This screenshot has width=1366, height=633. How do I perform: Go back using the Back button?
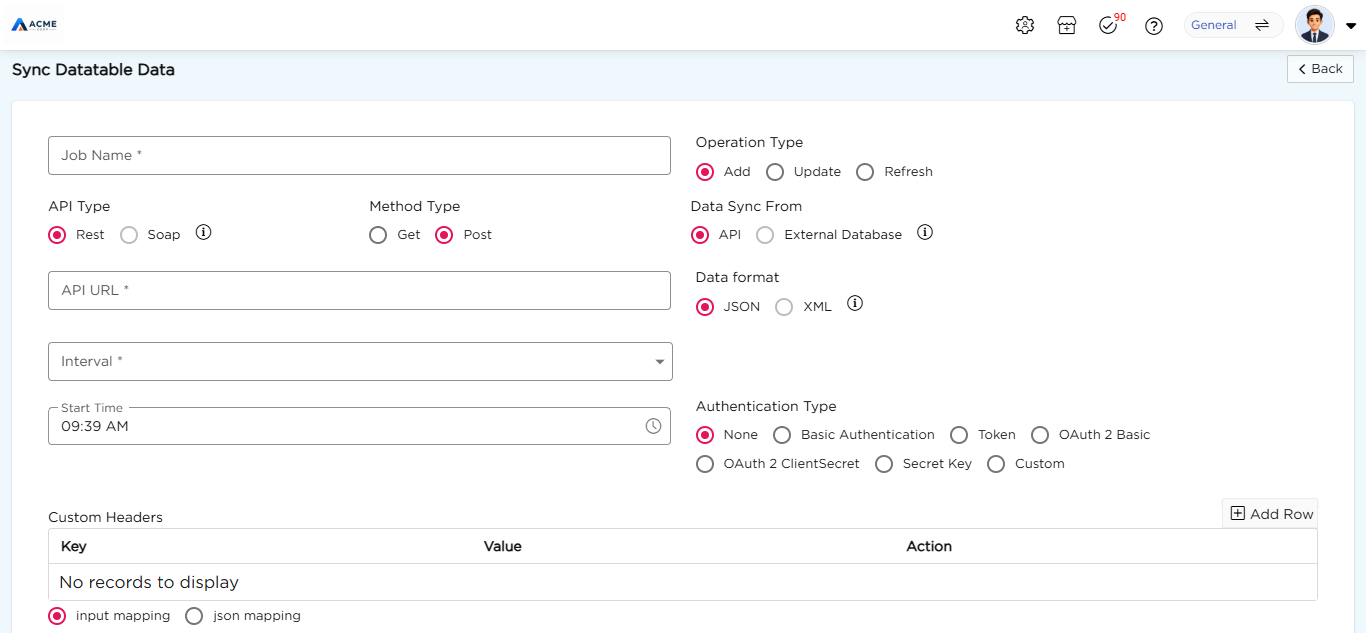1320,69
